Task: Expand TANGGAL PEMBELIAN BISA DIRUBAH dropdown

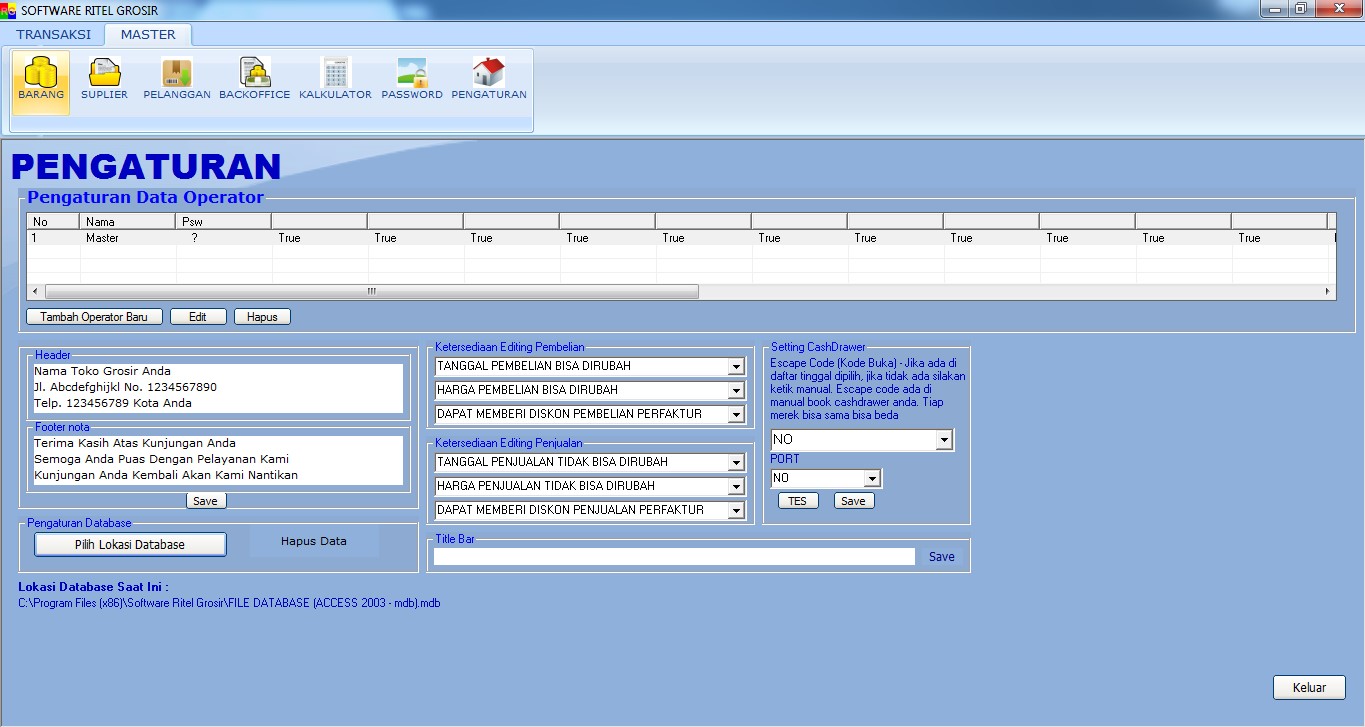Action: pos(736,366)
